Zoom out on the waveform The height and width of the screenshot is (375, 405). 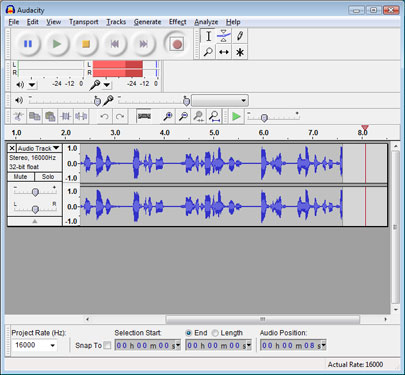point(183,116)
